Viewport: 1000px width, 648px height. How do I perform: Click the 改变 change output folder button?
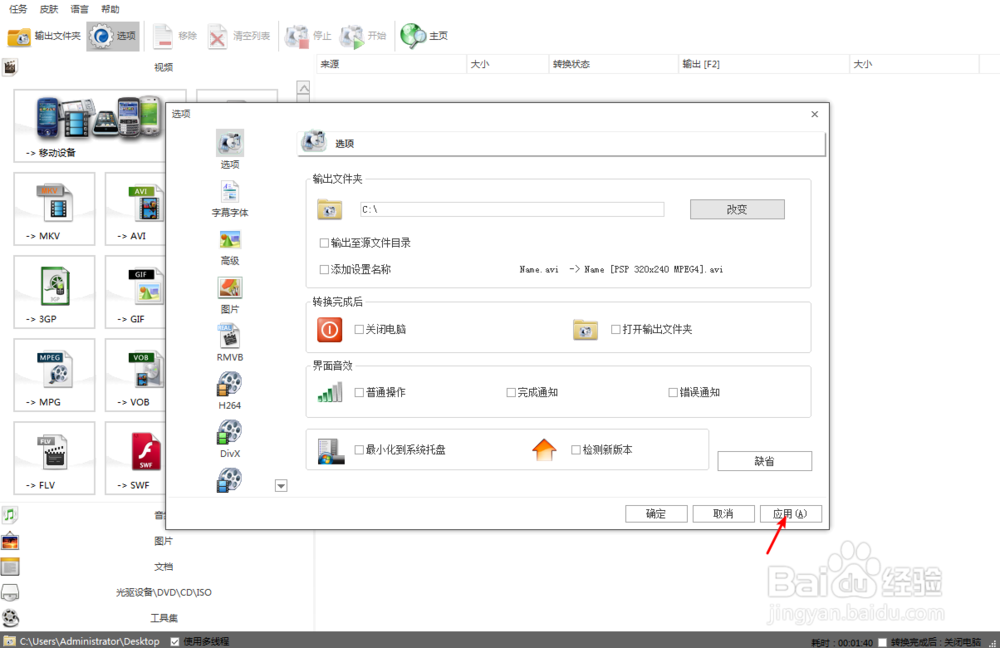click(x=737, y=208)
